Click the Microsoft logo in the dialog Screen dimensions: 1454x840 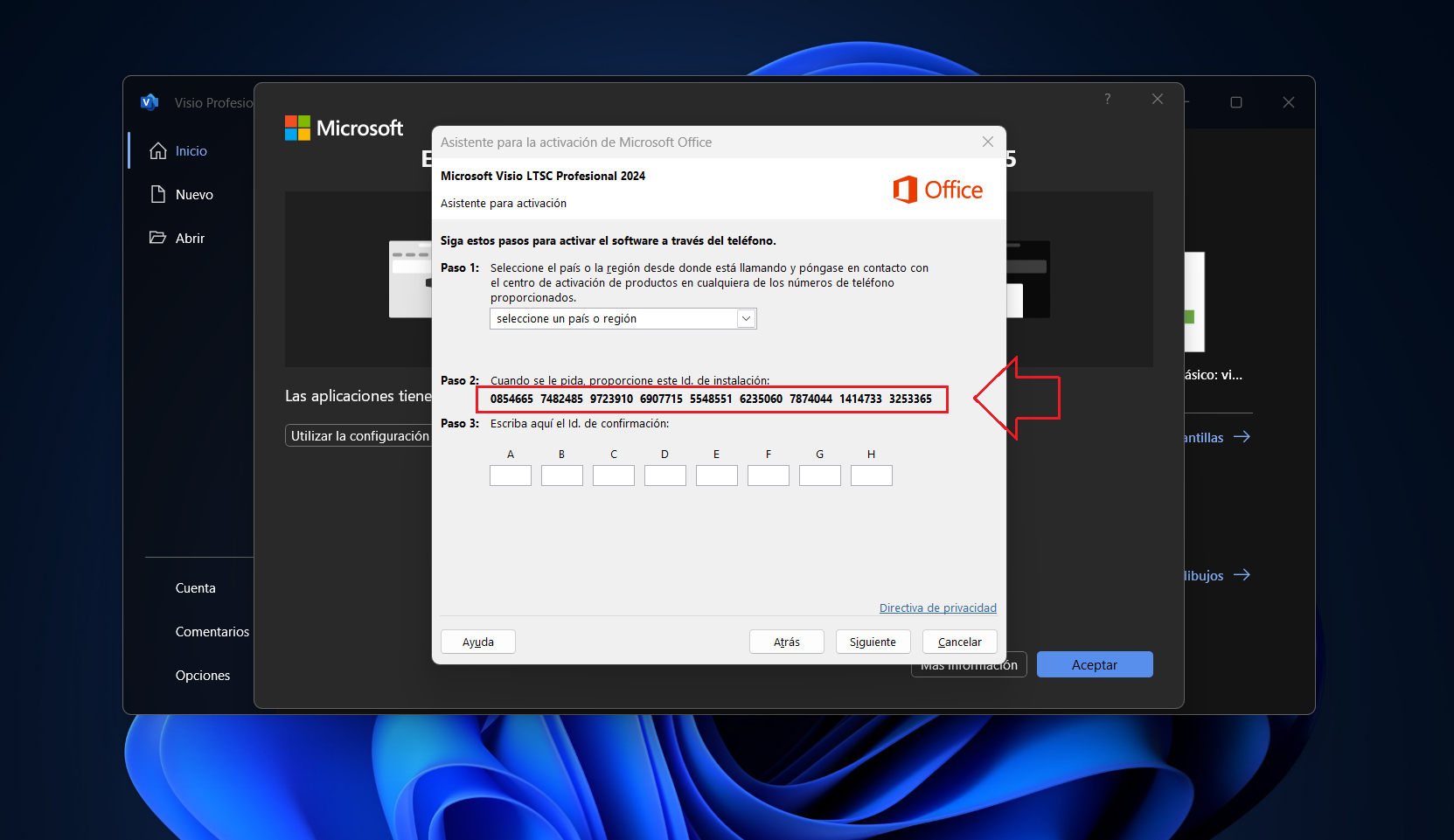[344, 128]
